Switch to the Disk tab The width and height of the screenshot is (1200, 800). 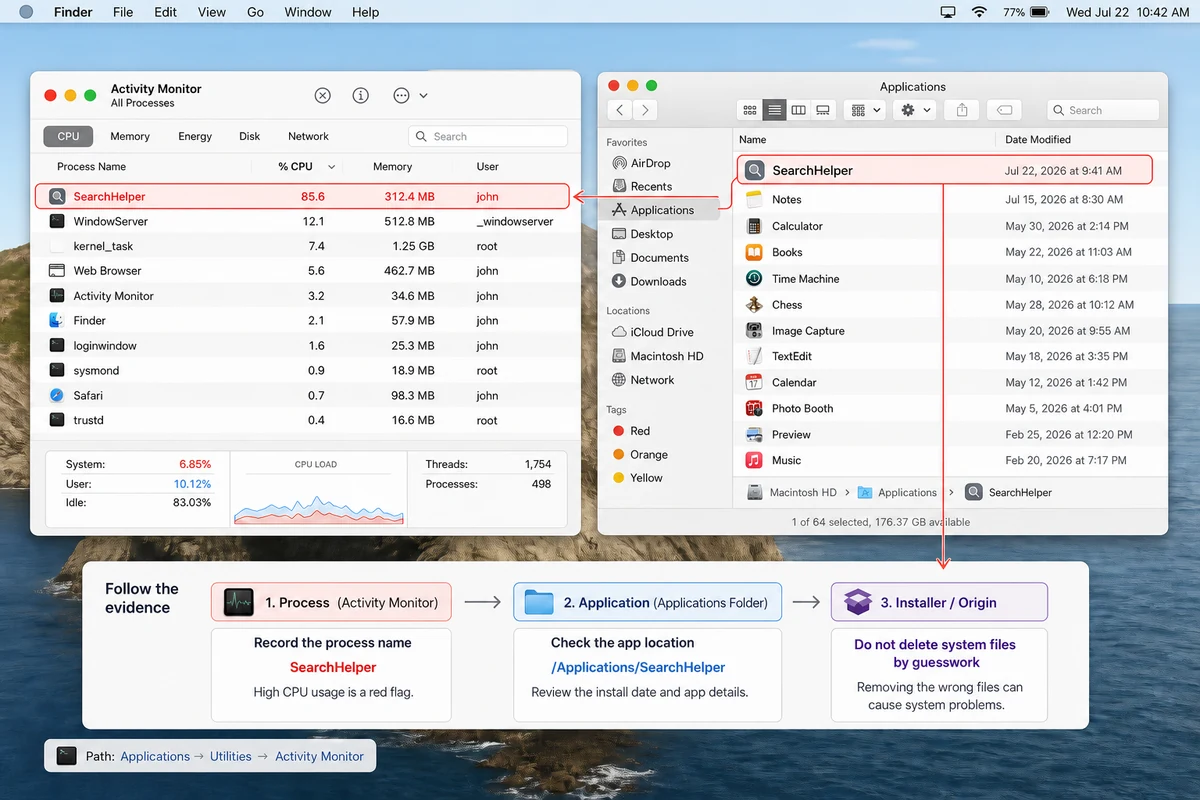click(250, 136)
